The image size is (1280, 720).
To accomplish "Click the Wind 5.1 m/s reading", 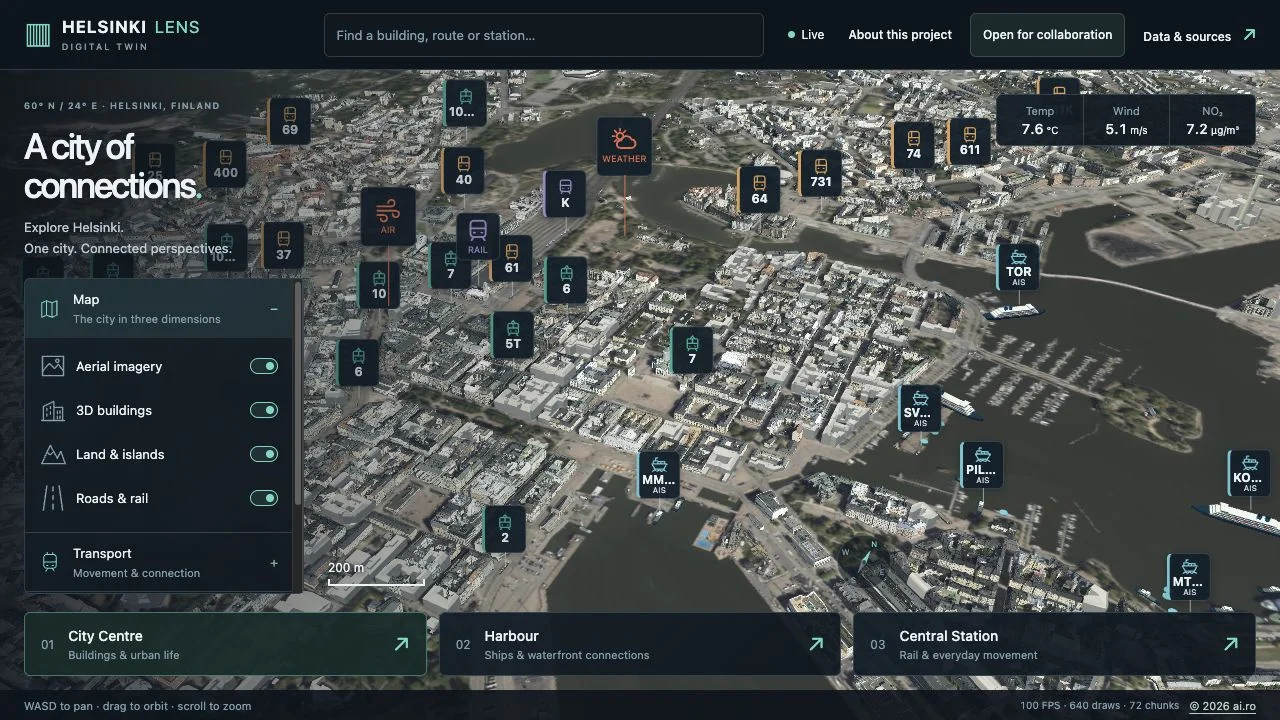I will click(x=1126, y=121).
